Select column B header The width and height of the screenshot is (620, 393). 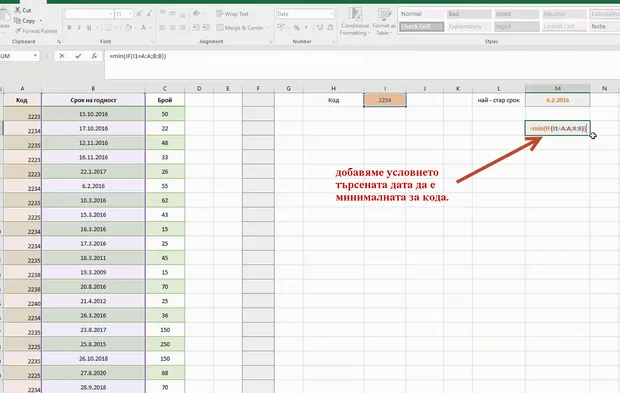click(x=93, y=89)
